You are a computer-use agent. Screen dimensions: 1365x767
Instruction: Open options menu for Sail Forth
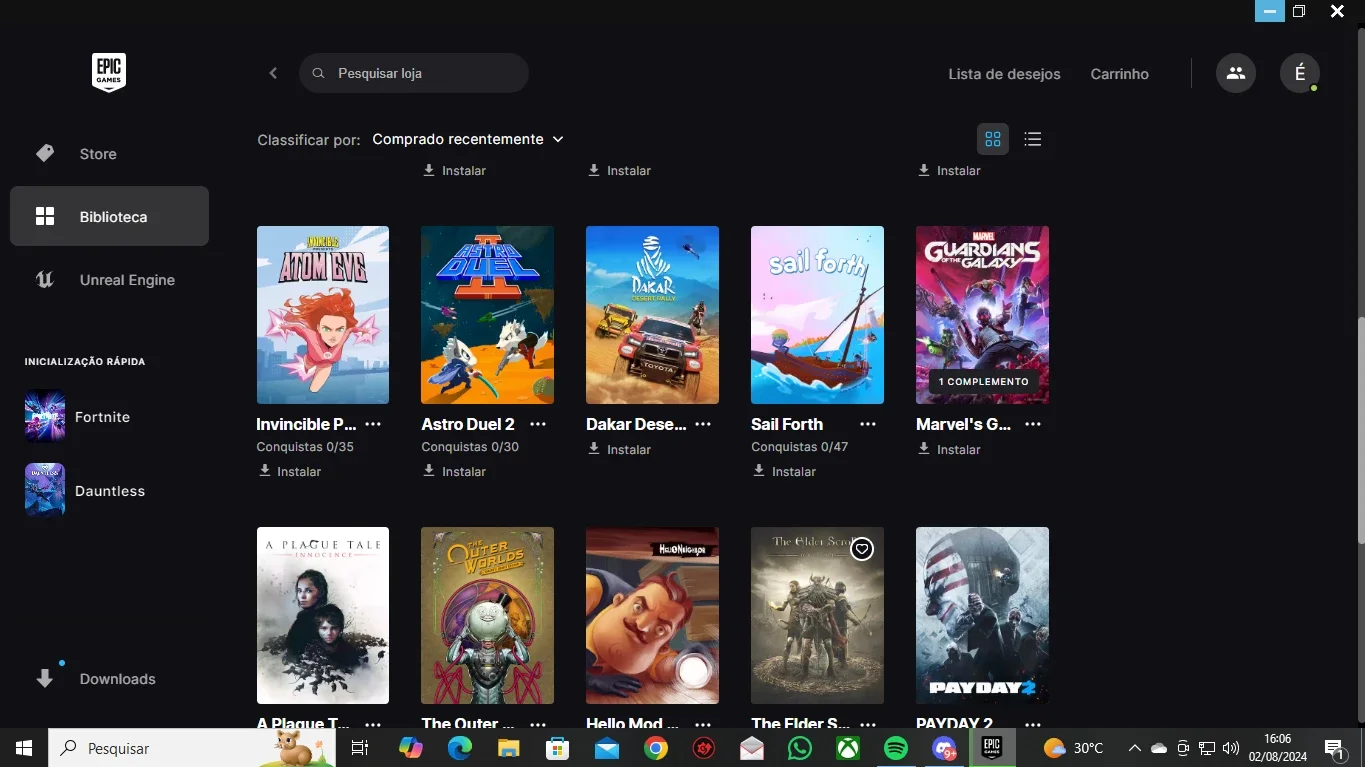(x=868, y=424)
